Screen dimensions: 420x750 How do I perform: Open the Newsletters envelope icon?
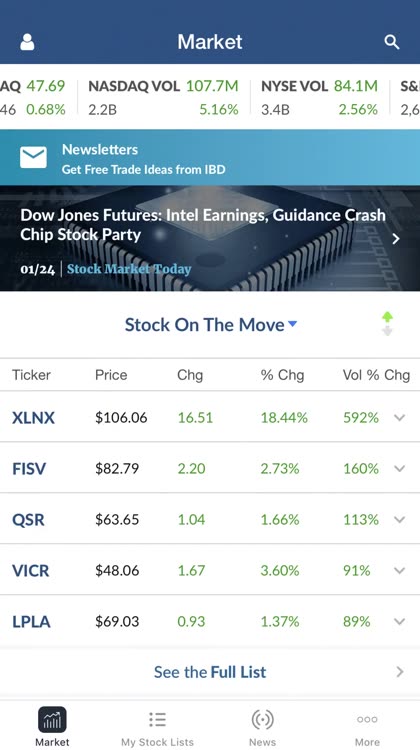(33, 157)
